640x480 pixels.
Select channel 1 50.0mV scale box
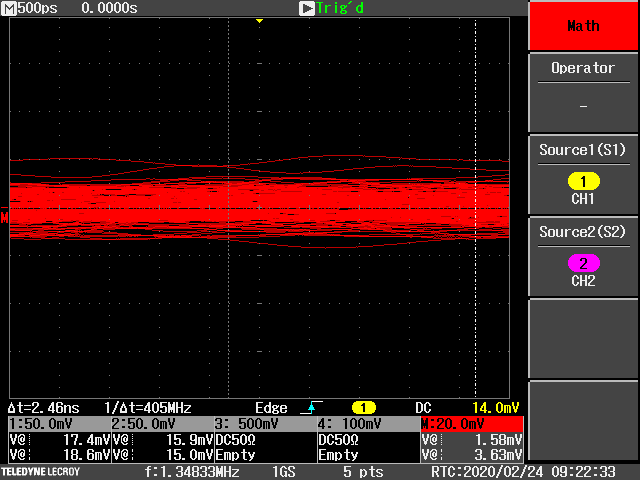click(60, 424)
